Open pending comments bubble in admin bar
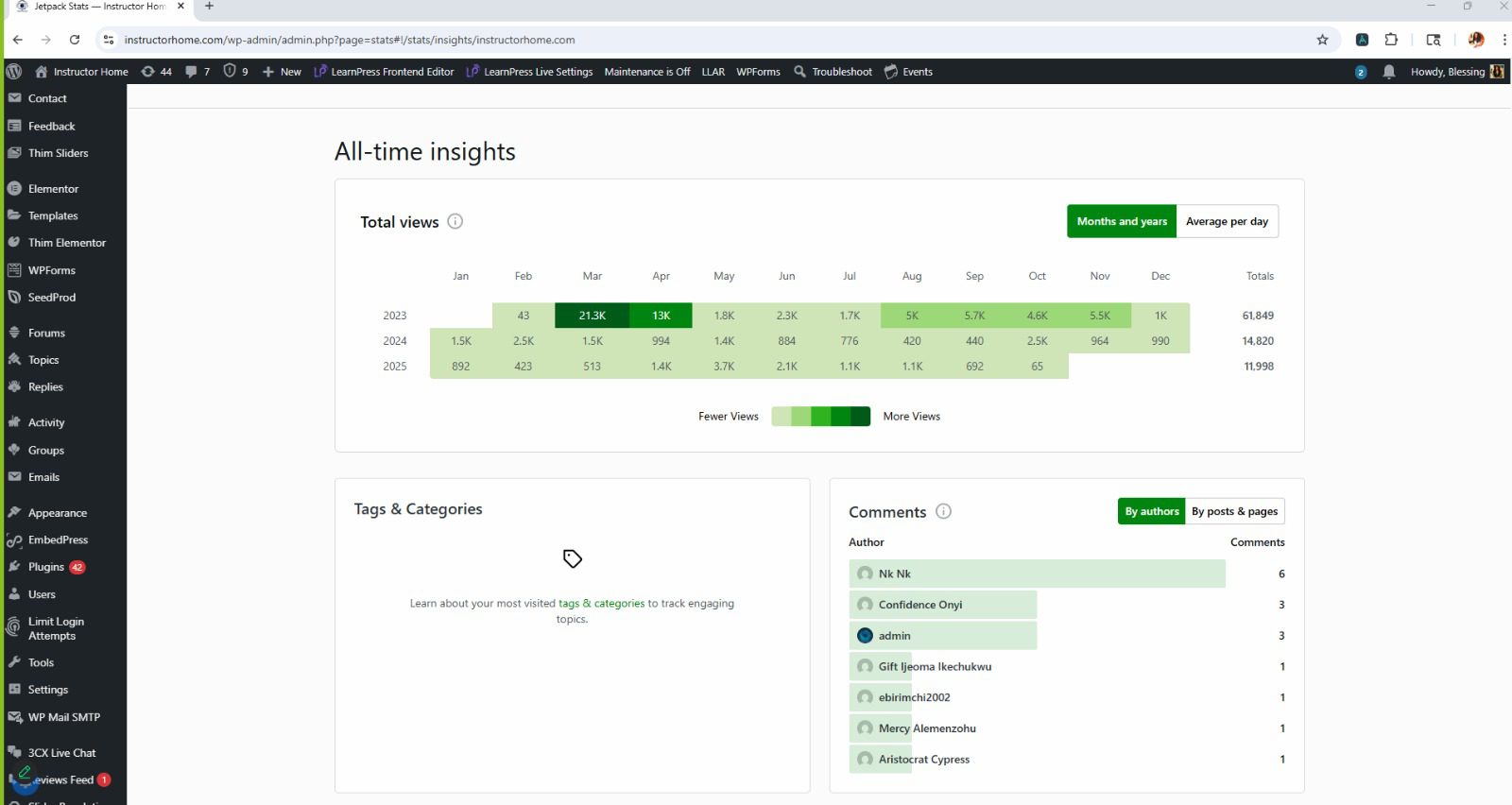 [x=198, y=72]
